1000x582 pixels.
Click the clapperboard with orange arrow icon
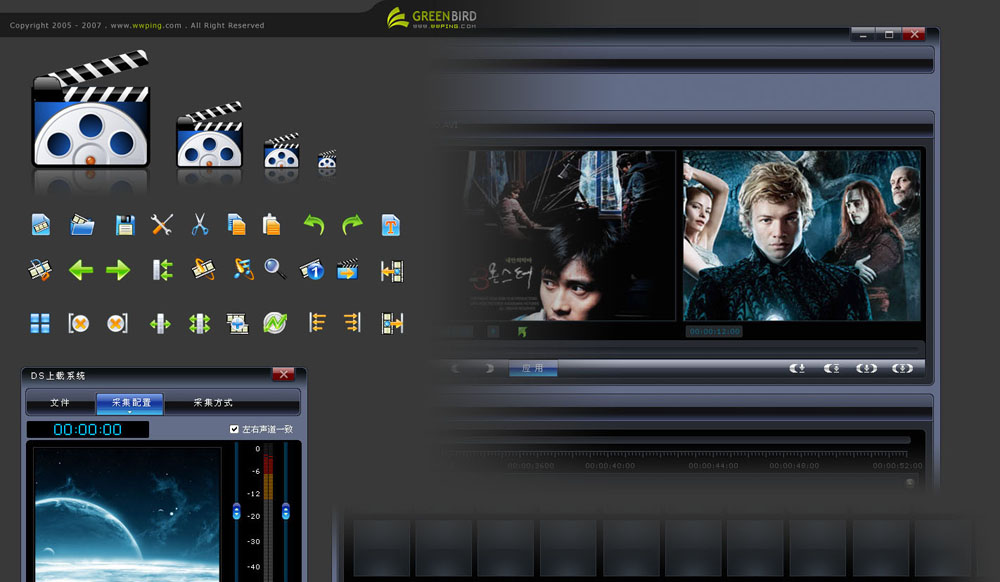click(x=348, y=270)
